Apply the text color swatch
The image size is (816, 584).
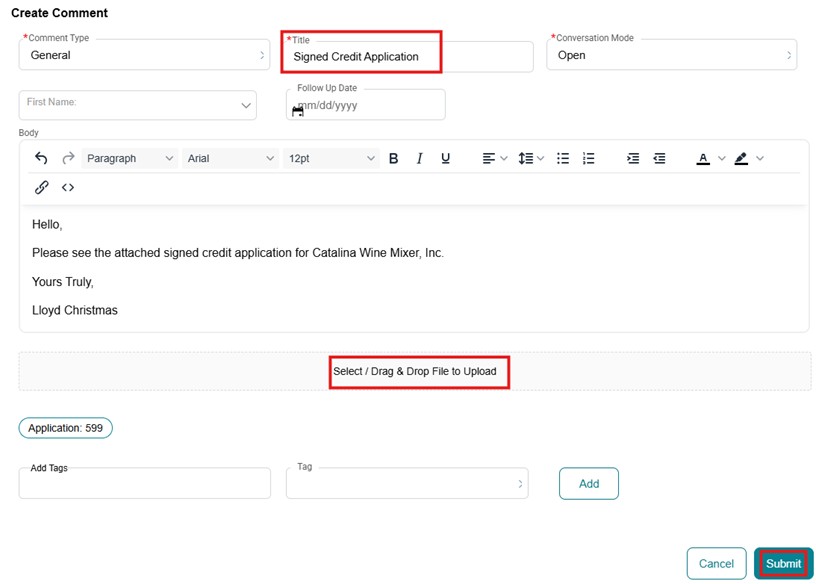pyautogui.click(x=703, y=158)
